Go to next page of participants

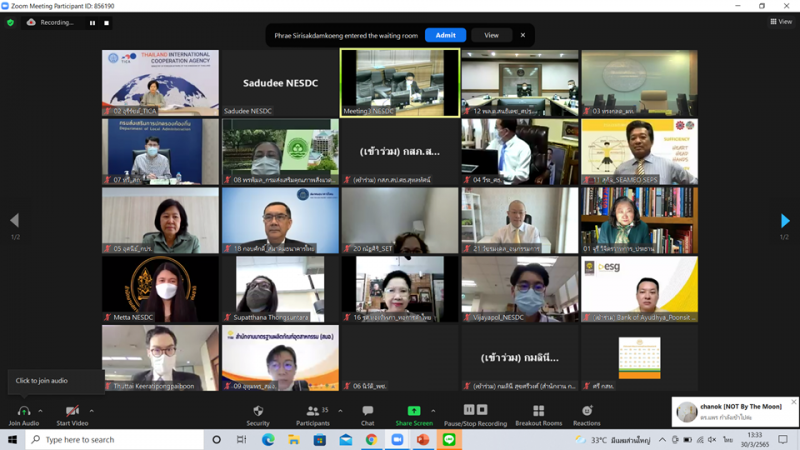click(x=785, y=220)
